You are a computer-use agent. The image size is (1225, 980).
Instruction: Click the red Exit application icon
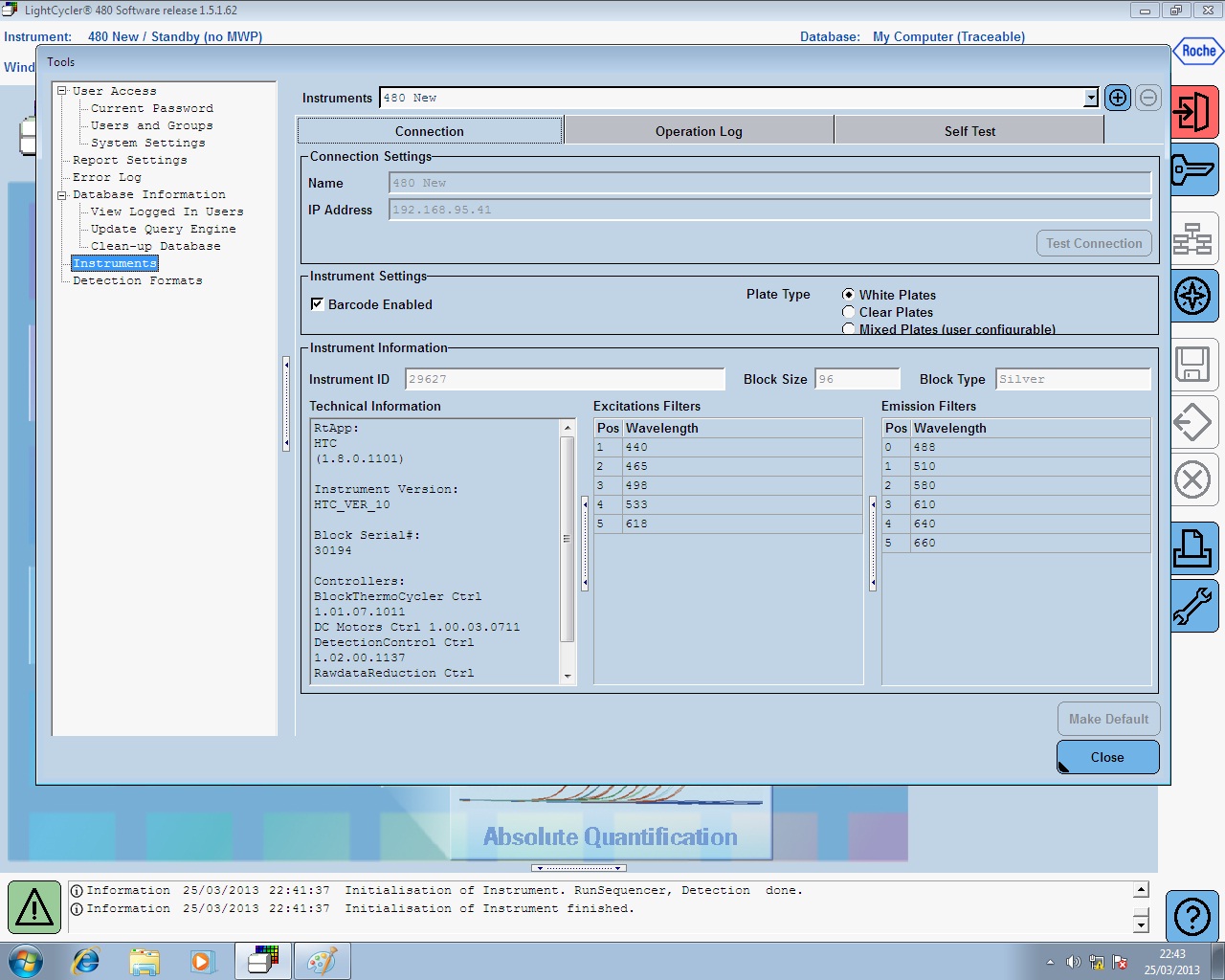(x=1193, y=111)
